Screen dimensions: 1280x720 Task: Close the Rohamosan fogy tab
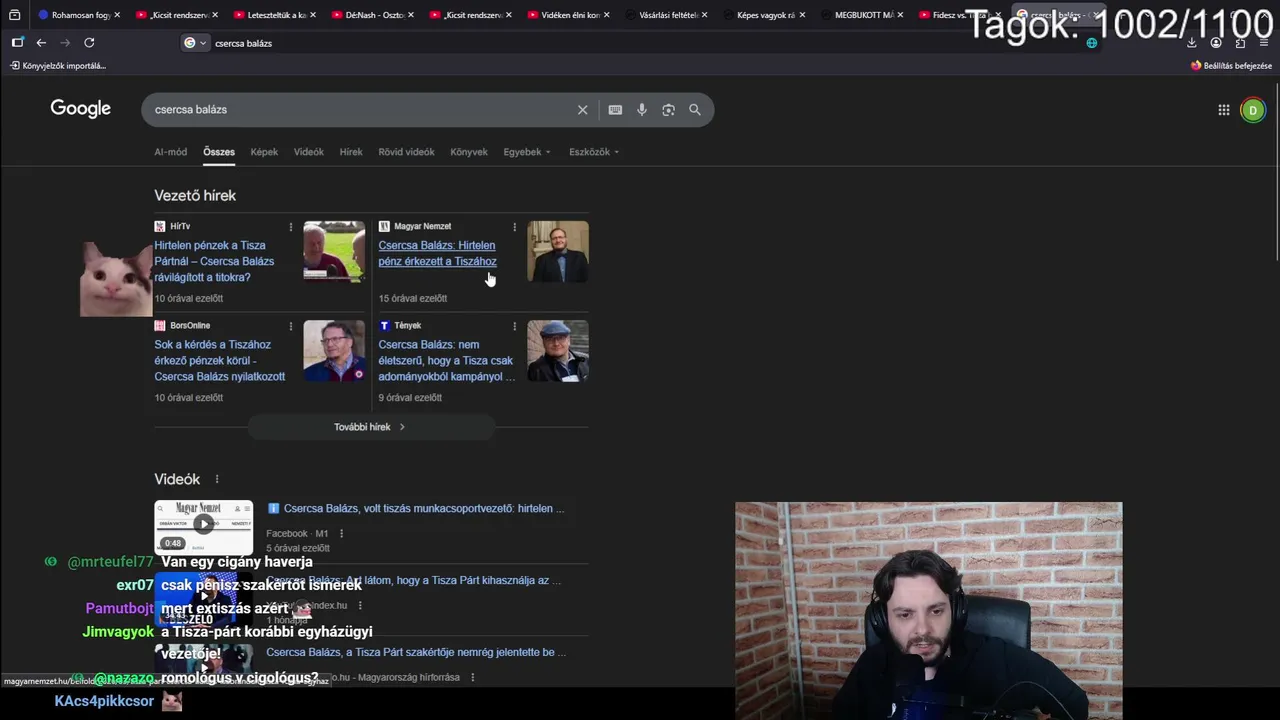pyautogui.click(x=117, y=15)
